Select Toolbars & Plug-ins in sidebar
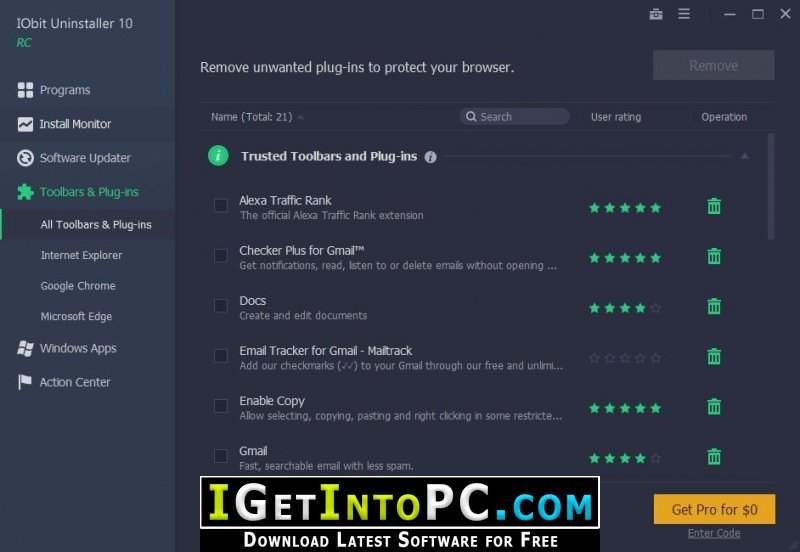 click(89, 192)
